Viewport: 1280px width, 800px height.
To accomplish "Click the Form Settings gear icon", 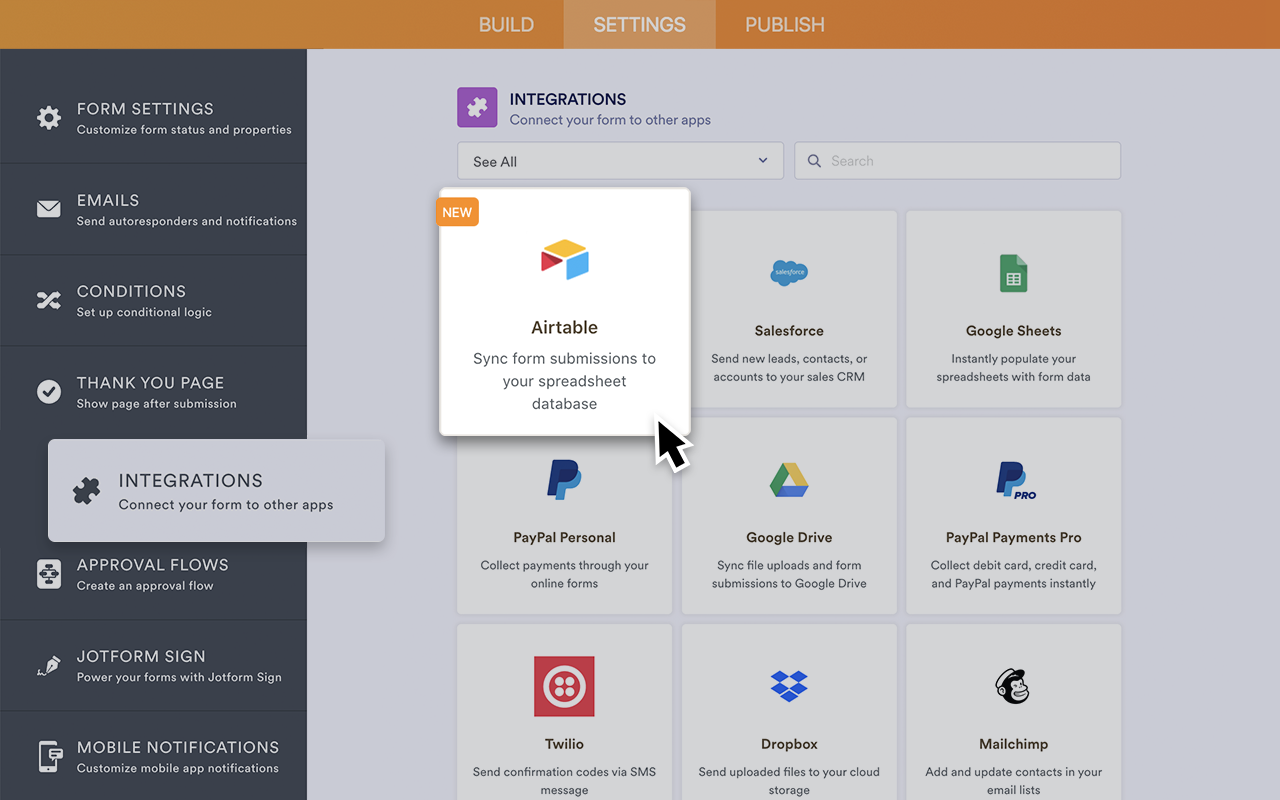I will [x=48, y=117].
